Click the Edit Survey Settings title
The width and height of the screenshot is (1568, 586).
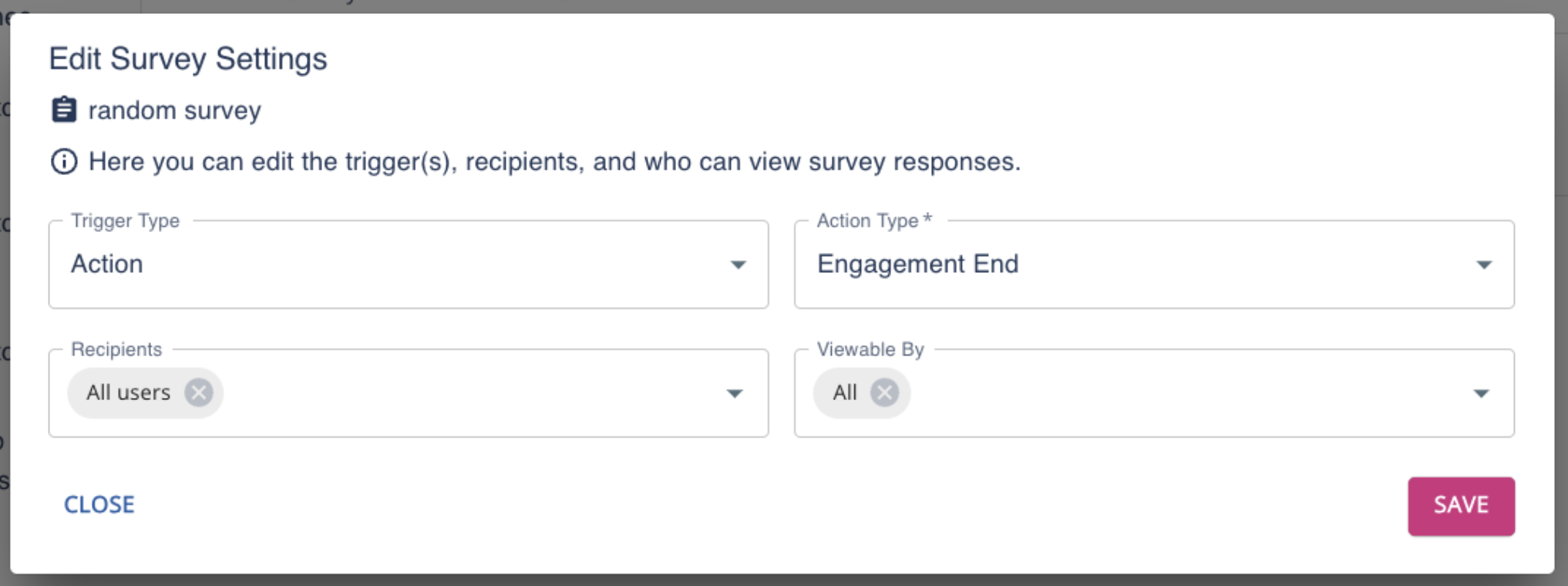tap(188, 59)
